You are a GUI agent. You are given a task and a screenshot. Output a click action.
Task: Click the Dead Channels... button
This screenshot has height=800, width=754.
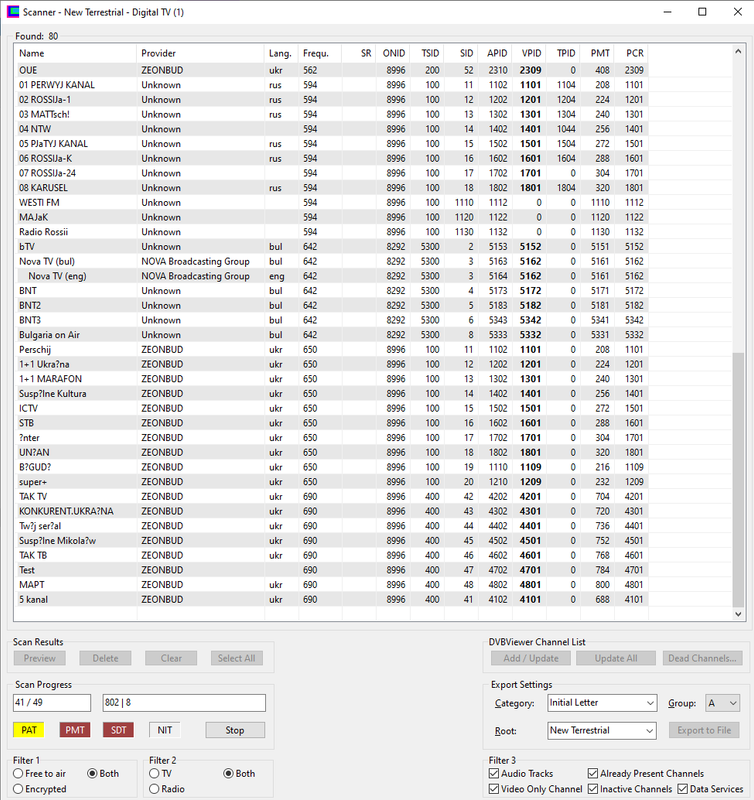coord(702,658)
